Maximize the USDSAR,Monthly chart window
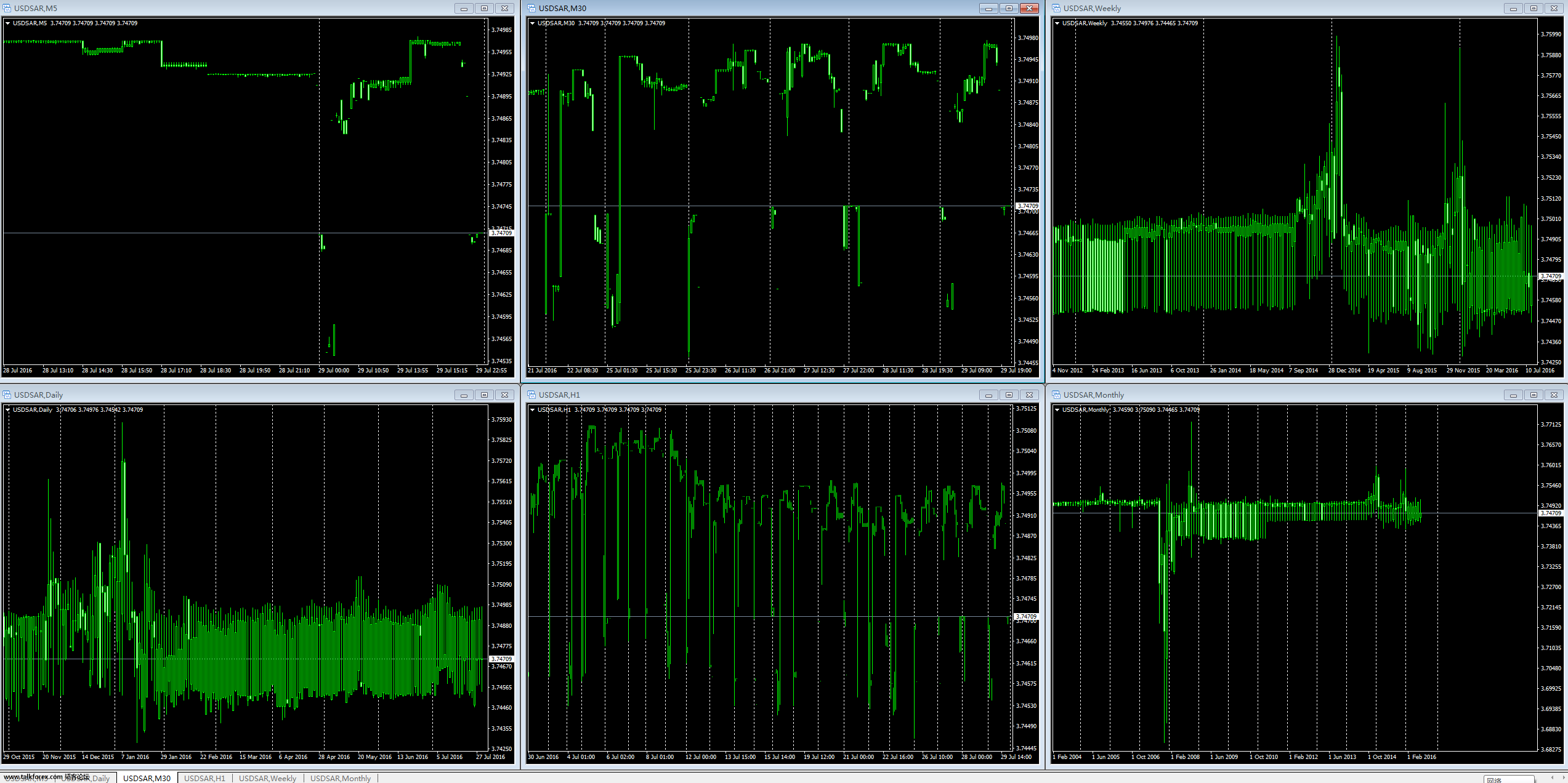 point(1534,395)
